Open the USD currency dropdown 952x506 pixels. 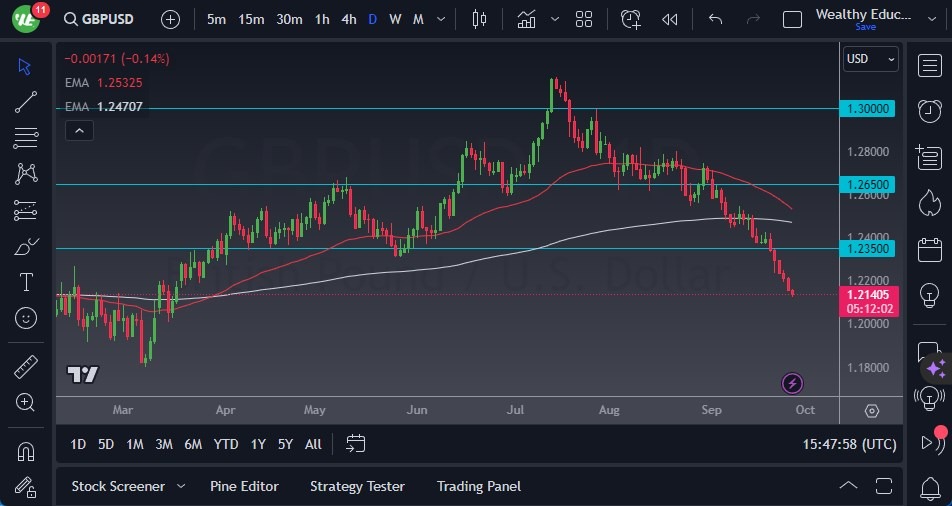(x=870, y=59)
